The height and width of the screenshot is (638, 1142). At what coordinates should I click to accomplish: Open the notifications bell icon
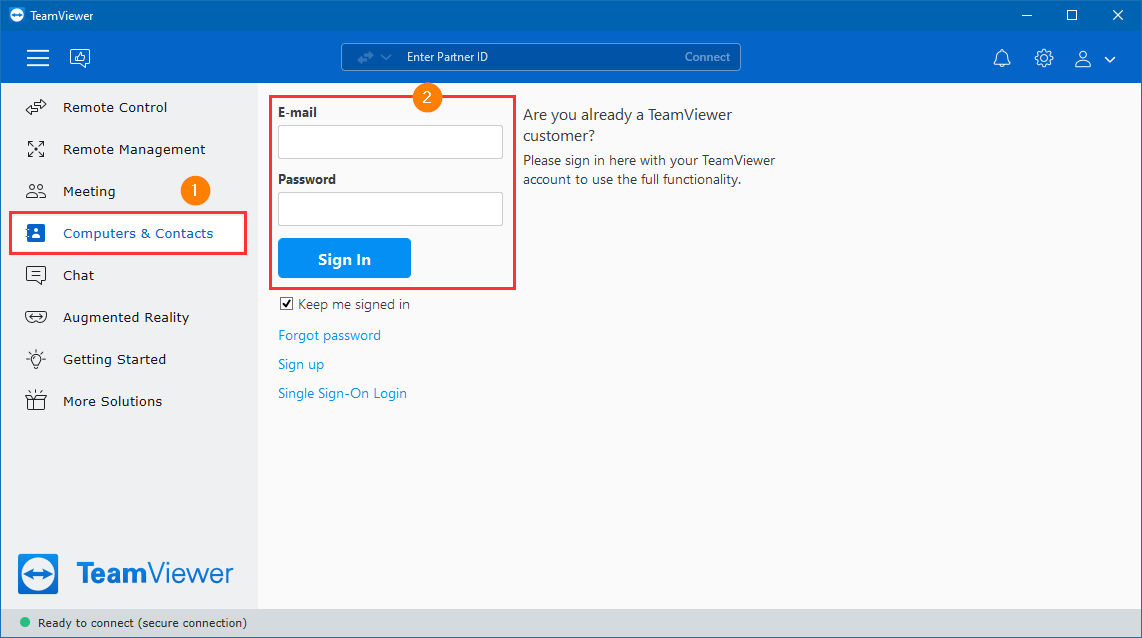coord(1002,58)
